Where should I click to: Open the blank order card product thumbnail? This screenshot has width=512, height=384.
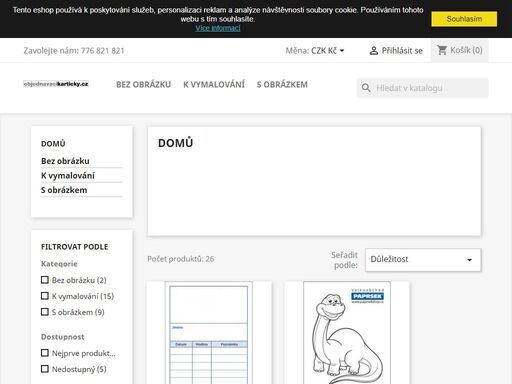[209, 333]
